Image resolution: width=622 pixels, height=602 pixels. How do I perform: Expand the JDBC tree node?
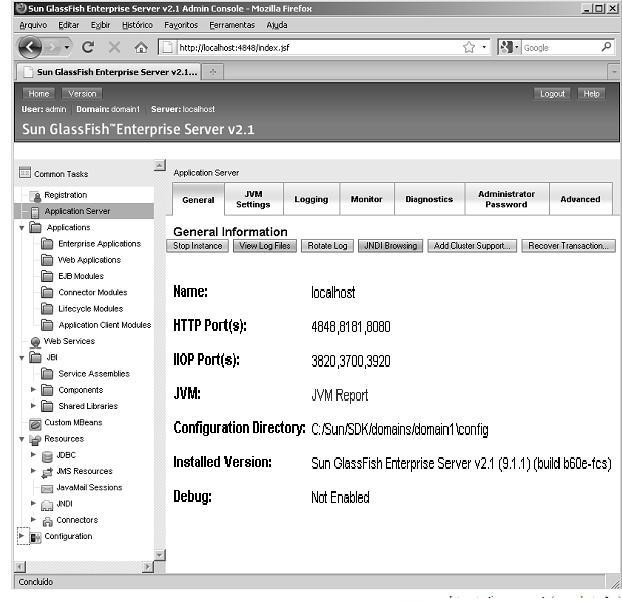tap(34, 455)
